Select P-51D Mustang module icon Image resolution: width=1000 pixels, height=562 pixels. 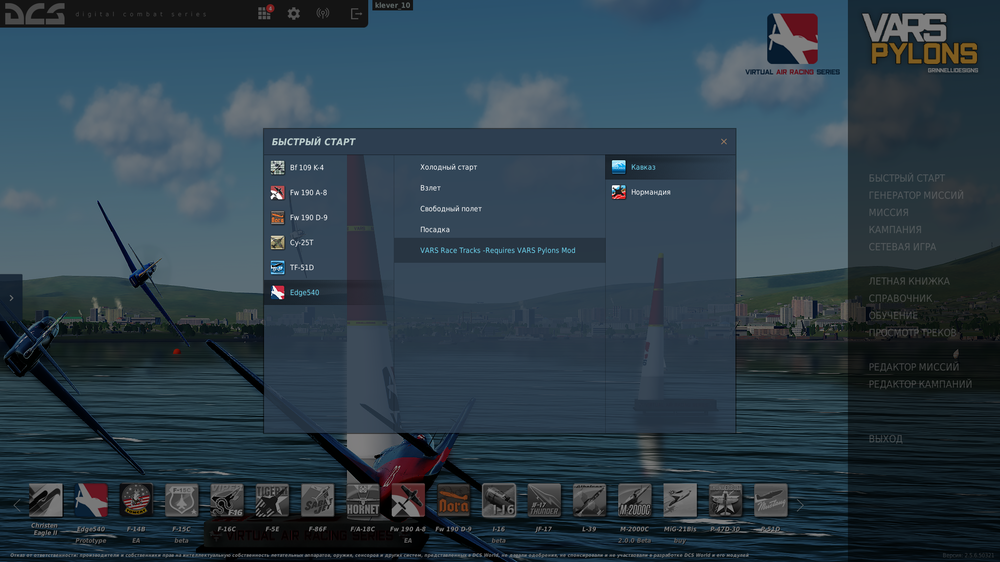[x=770, y=500]
